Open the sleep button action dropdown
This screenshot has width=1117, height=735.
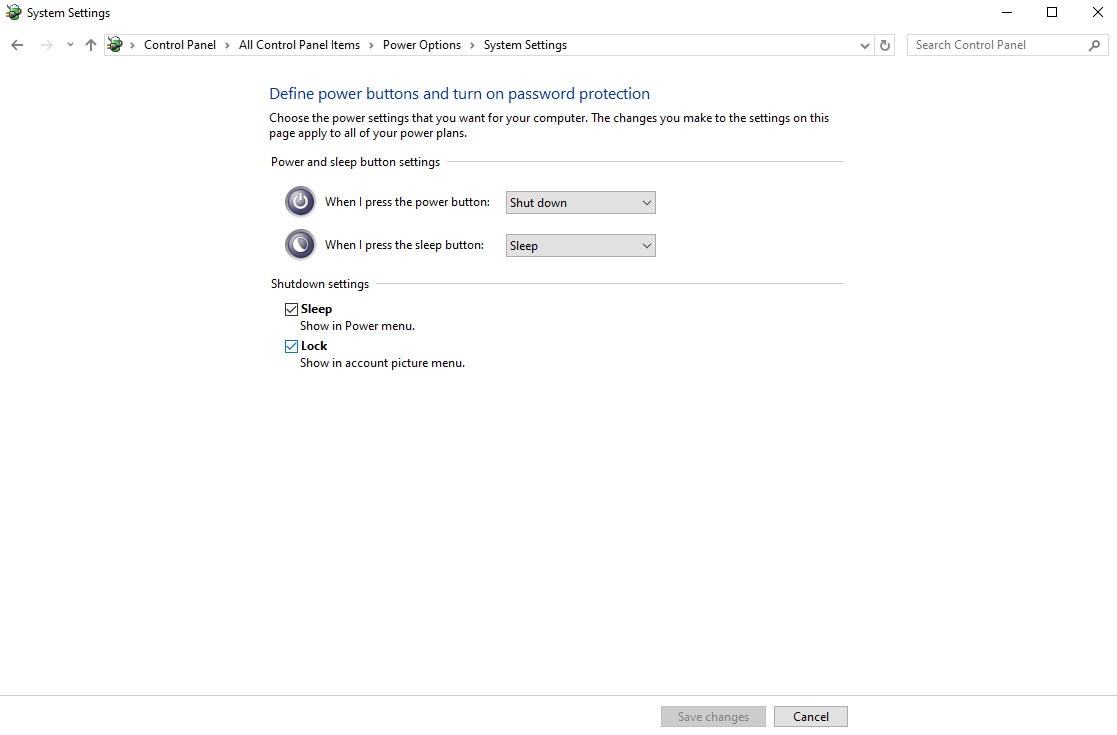[x=580, y=246]
